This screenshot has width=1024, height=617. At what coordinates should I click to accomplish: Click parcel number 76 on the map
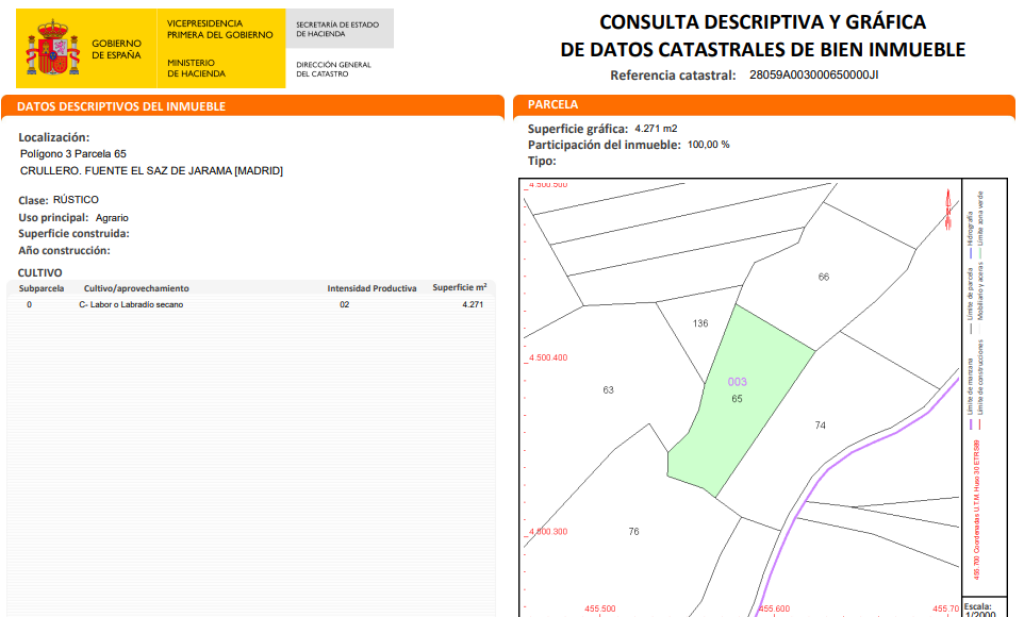pos(633,531)
